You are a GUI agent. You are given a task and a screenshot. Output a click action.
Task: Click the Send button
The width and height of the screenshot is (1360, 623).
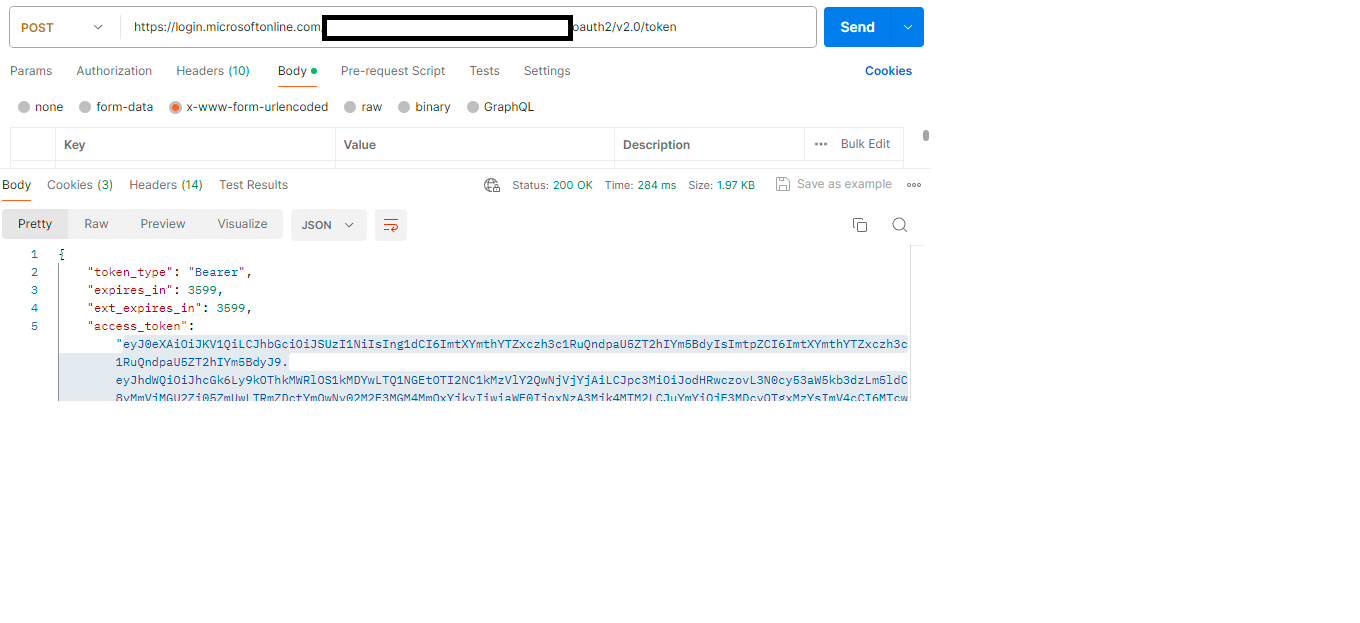coord(857,27)
